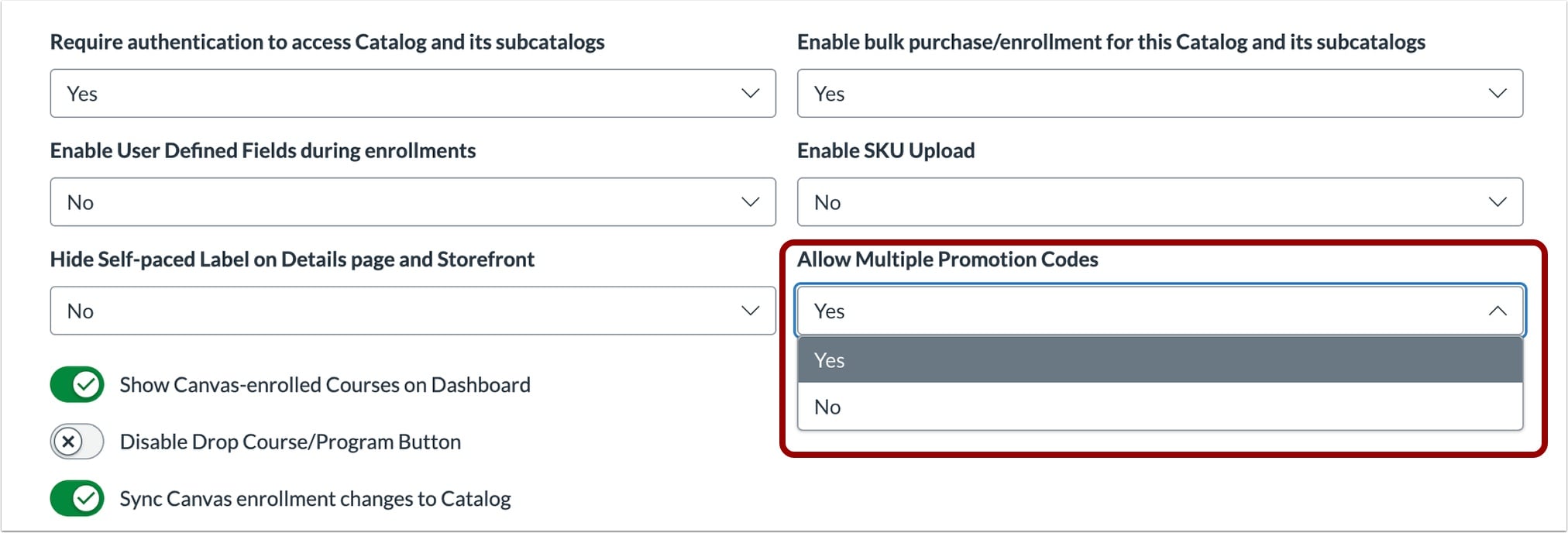Turn off Sync Canvas enrollment changes toggle
Screen dimensions: 1568x533
point(77,499)
